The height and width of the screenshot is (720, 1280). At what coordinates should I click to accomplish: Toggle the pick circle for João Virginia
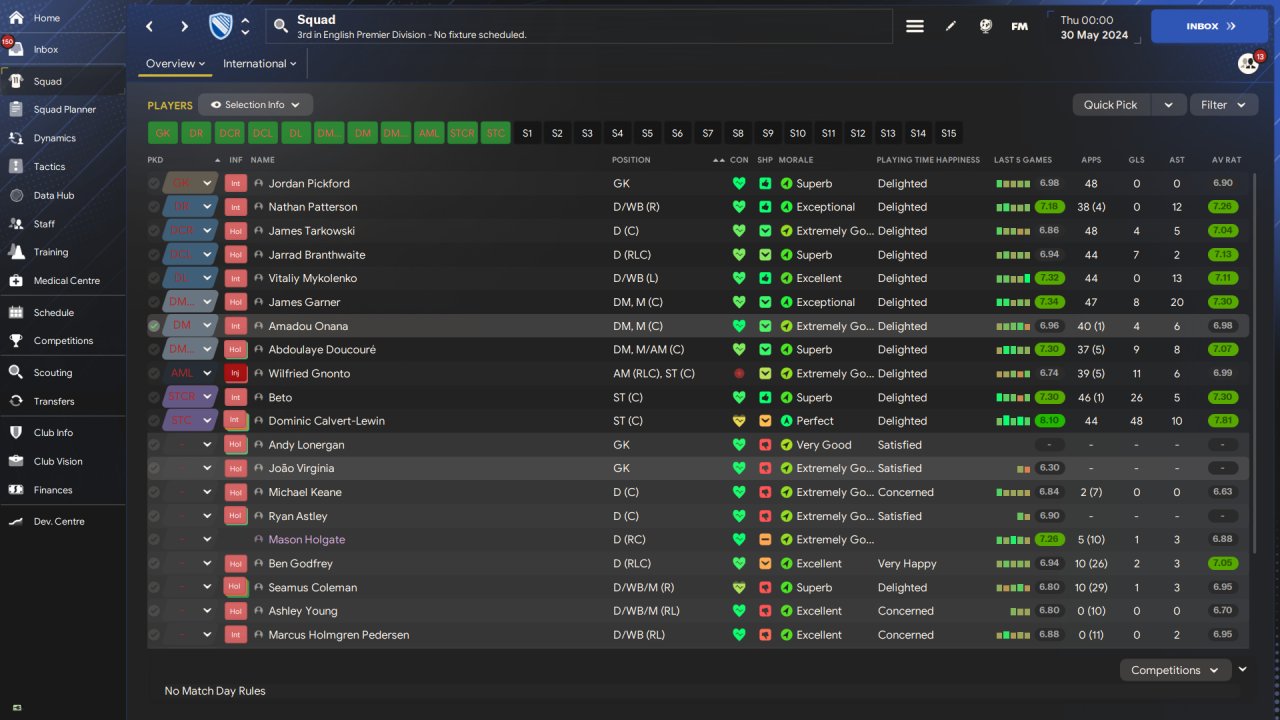153,469
